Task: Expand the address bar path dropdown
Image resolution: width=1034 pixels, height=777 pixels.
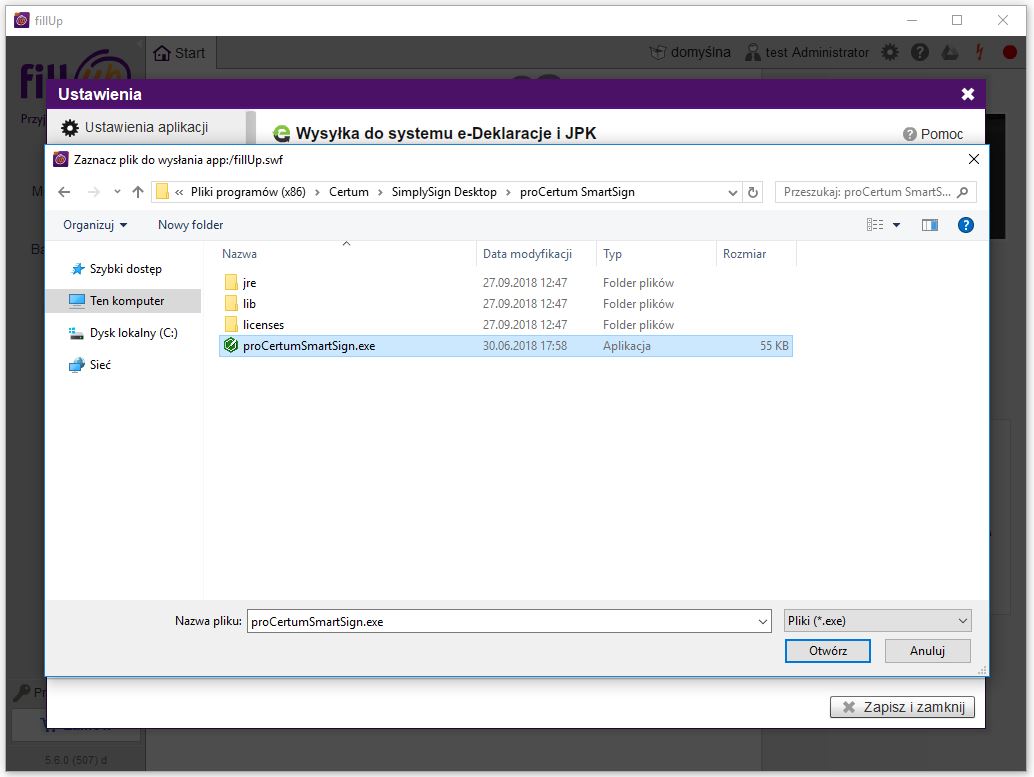Action: point(733,193)
